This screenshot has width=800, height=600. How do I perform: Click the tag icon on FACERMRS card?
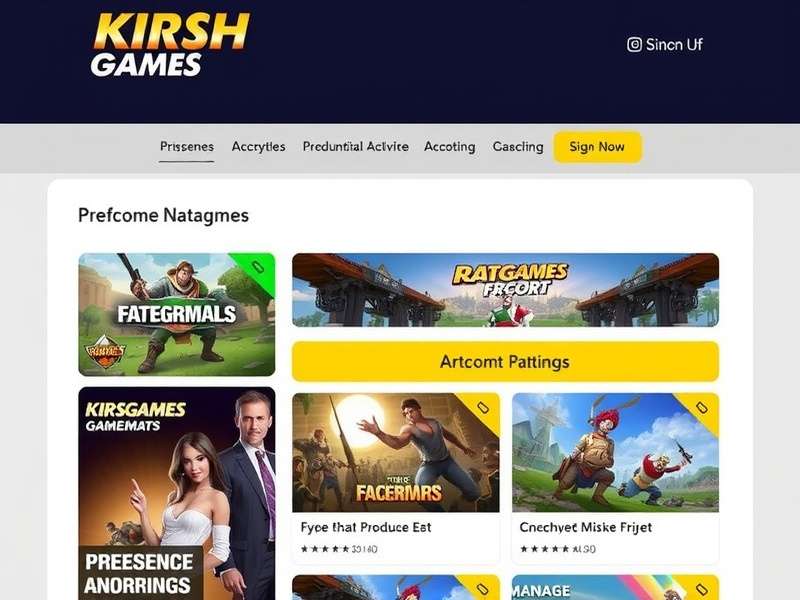point(483,407)
